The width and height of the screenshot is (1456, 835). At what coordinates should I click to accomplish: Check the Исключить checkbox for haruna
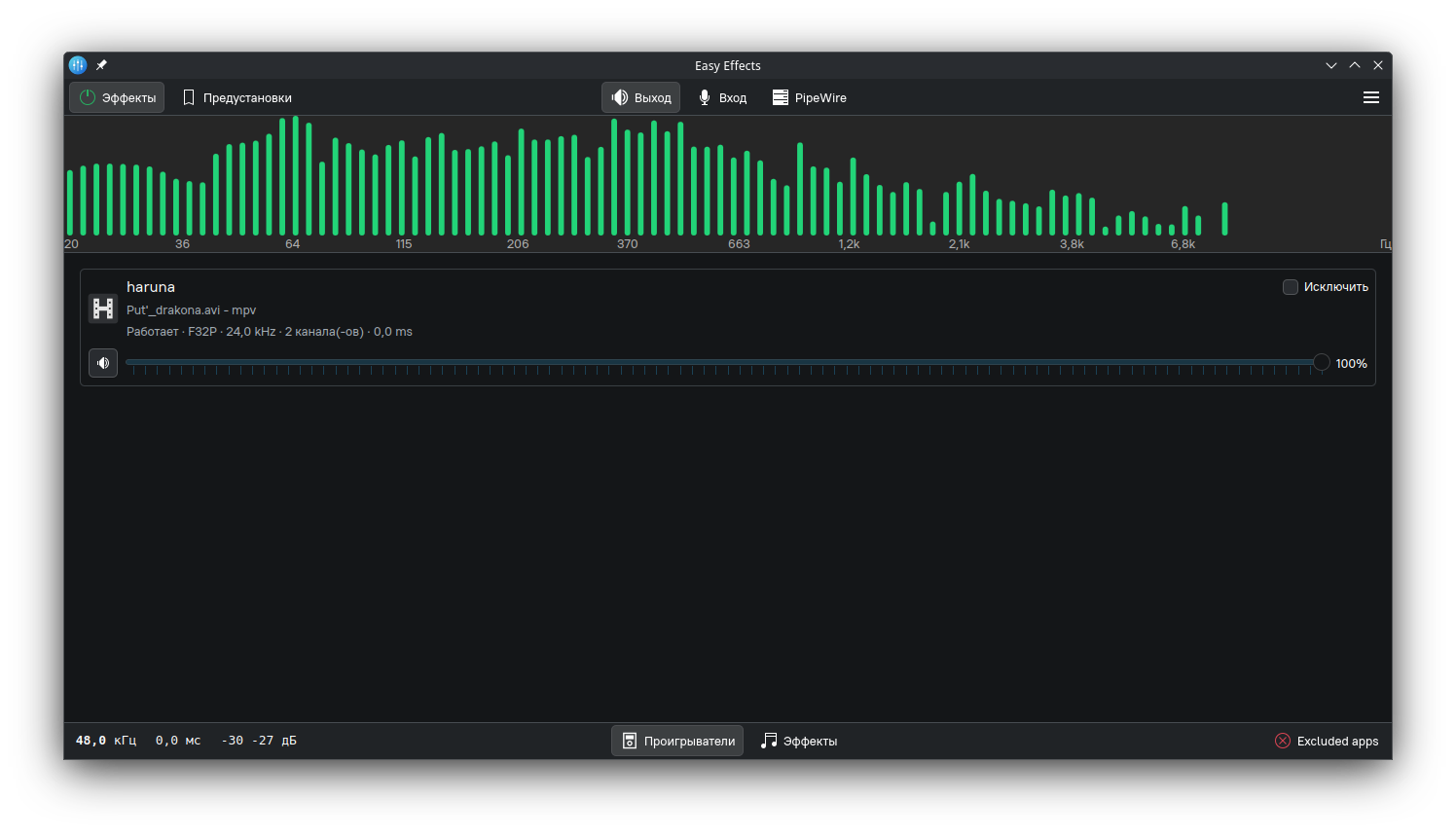tap(1291, 287)
